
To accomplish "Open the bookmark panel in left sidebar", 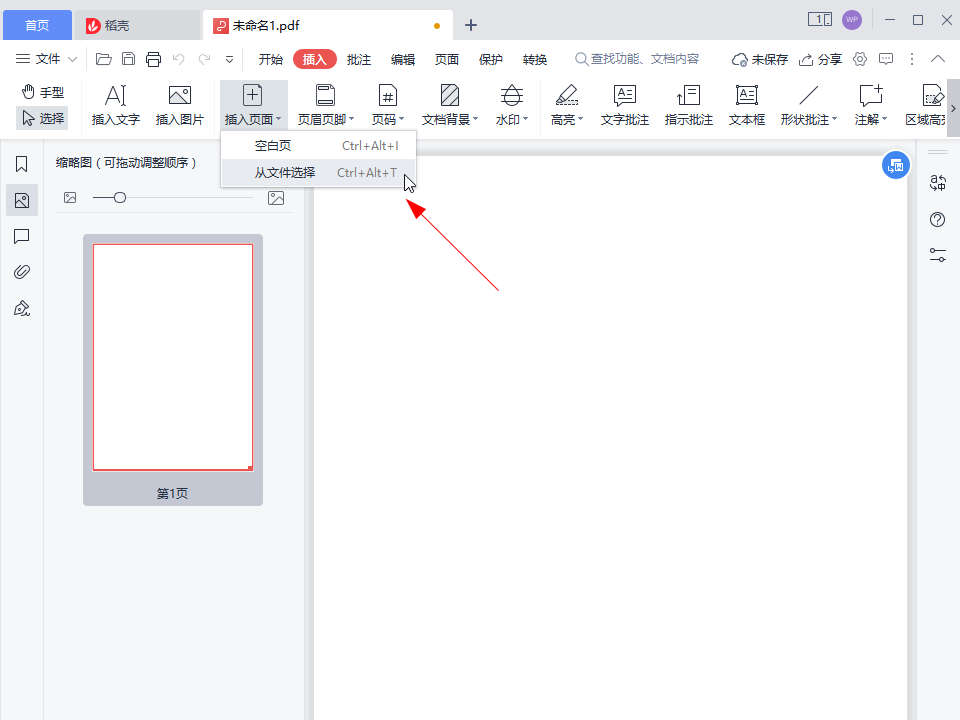I will [21, 164].
